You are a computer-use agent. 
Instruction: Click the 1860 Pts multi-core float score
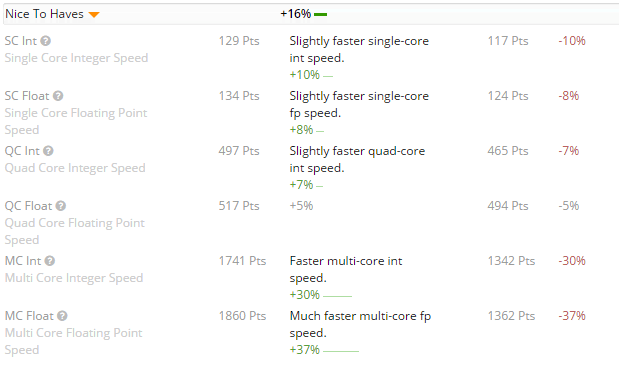(x=242, y=316)
